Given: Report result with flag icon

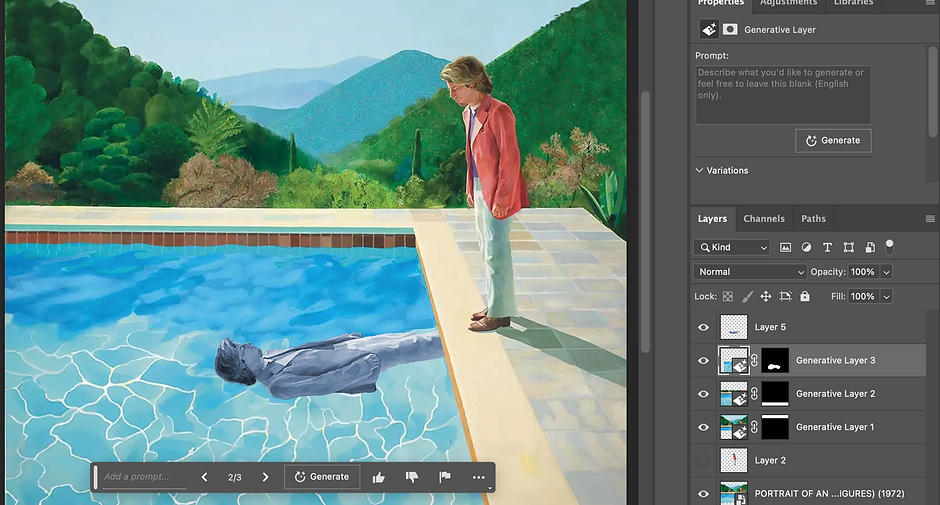Looking at the screenshot, I should click(x=444, y=477).
